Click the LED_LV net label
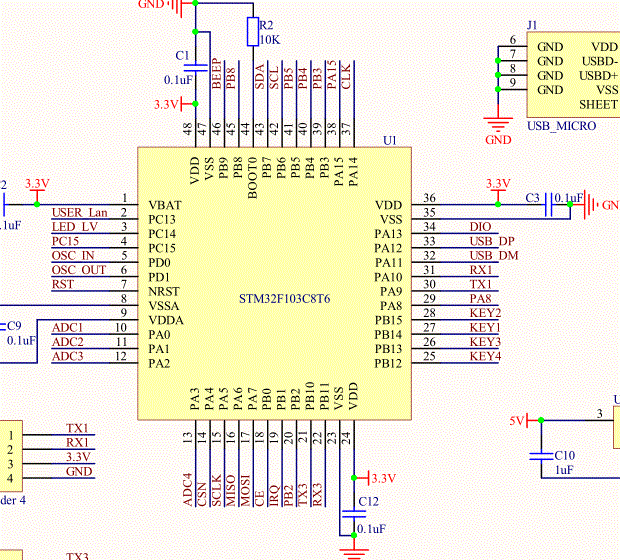Viewport: 620px width, 560px height. click(x=75, y=227)
